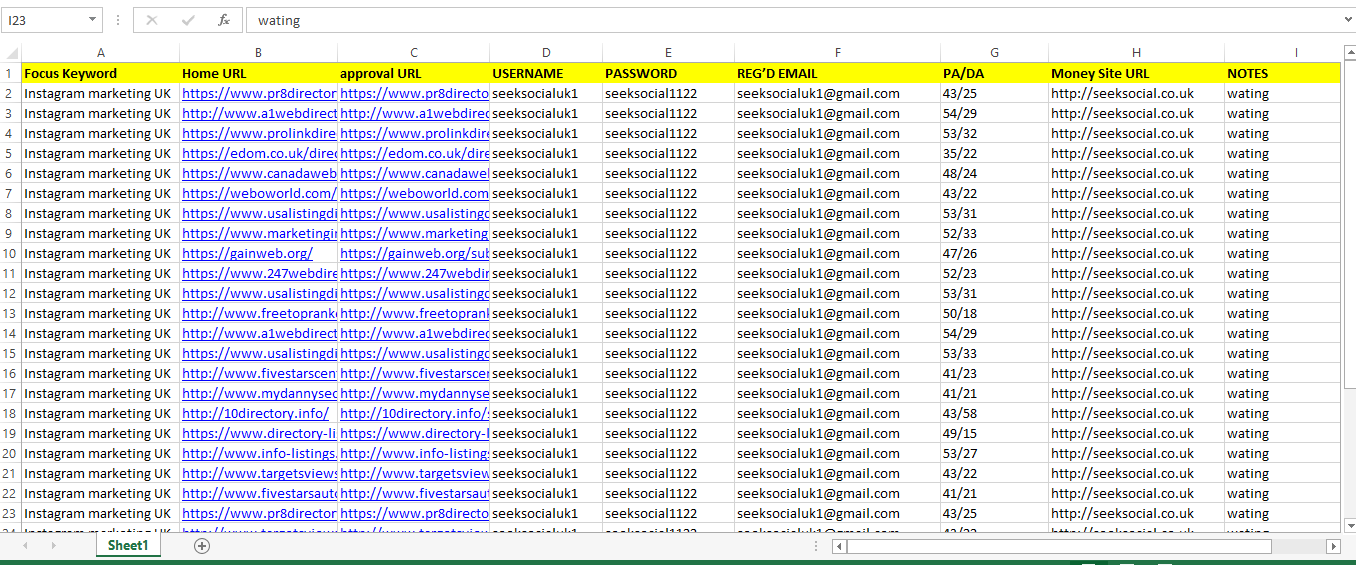Screen dimensions: 1356x565
Task: Select the PA/DA cell showing 50/18
Action: (994, 313)
